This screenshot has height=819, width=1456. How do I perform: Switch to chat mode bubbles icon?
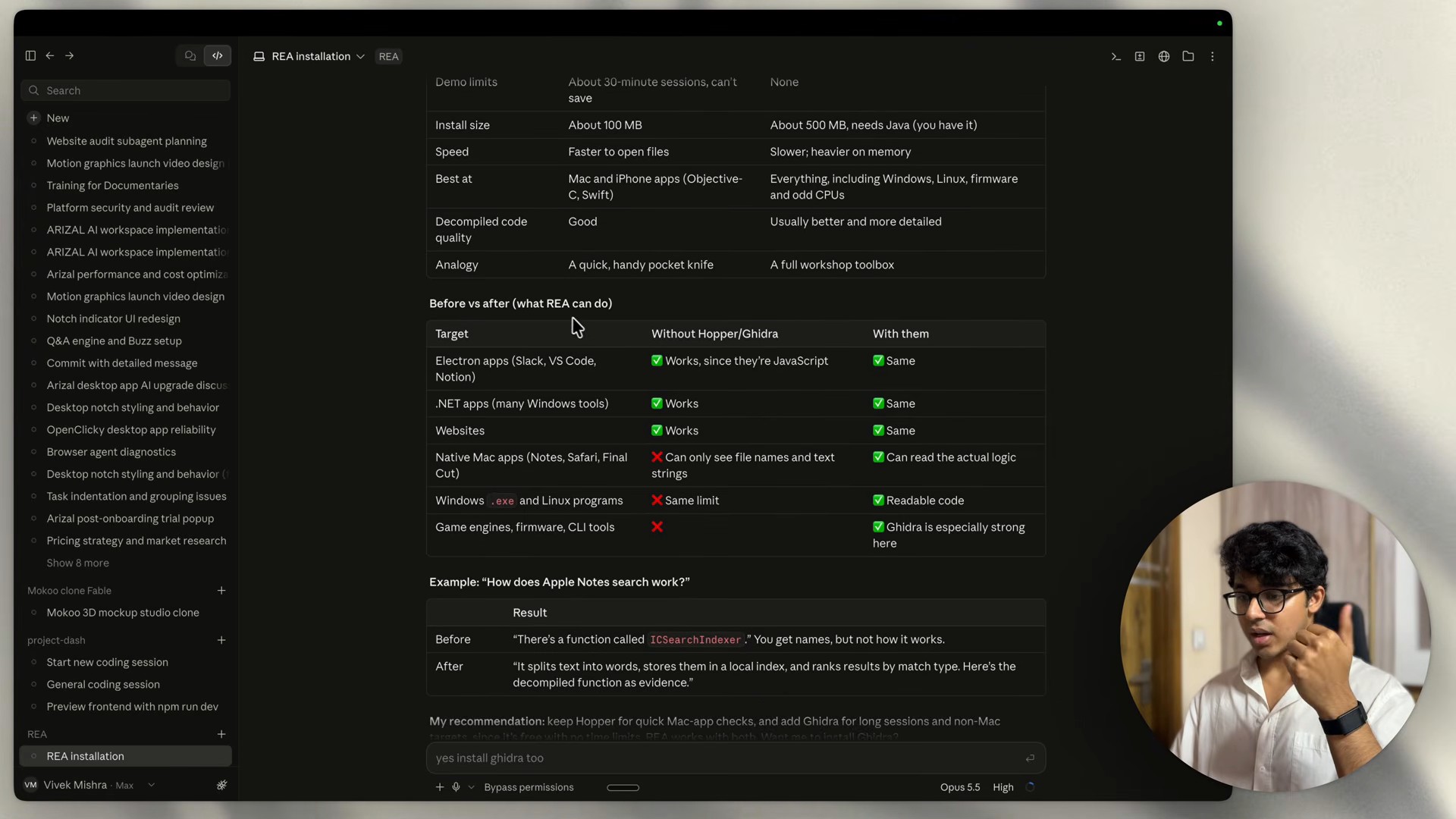[x=190, y=55]
